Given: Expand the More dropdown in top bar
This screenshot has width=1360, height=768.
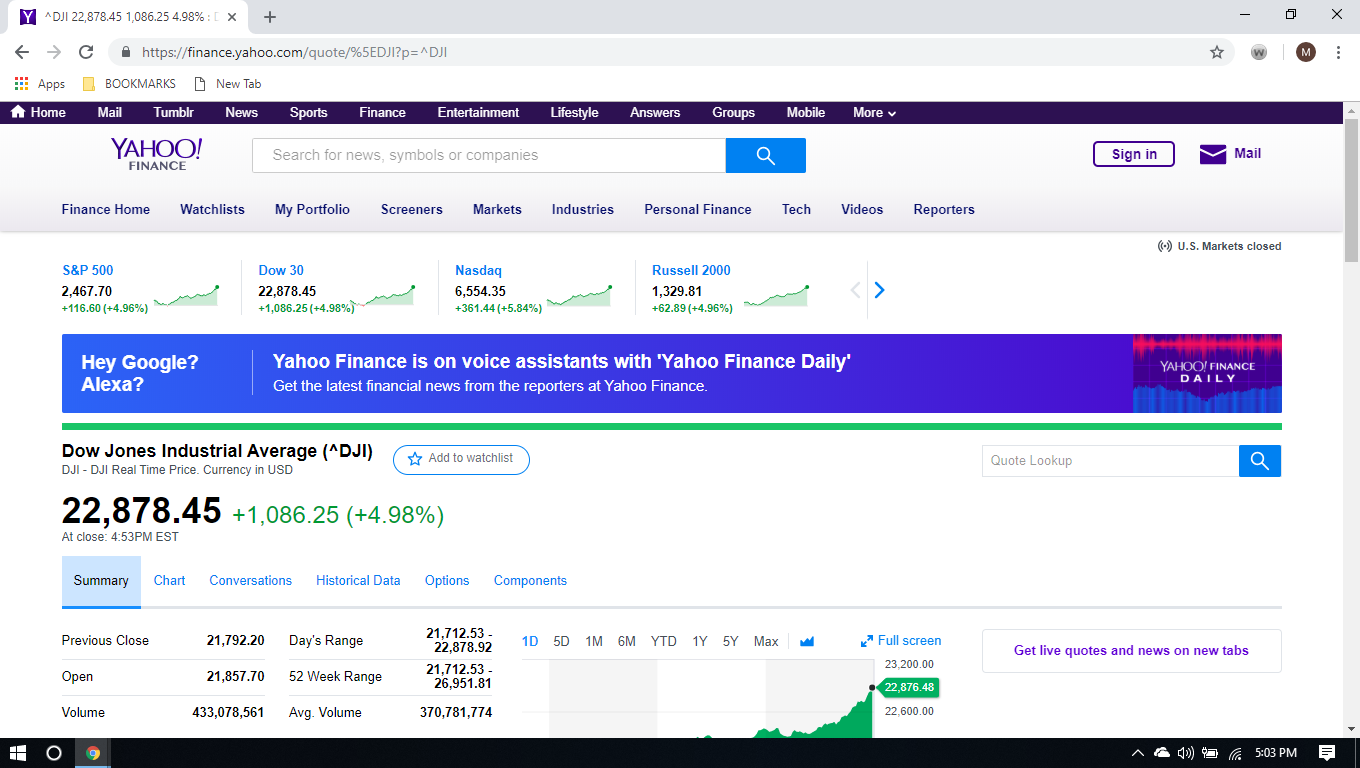Looking at the screenshot, I should click(874, 113).
